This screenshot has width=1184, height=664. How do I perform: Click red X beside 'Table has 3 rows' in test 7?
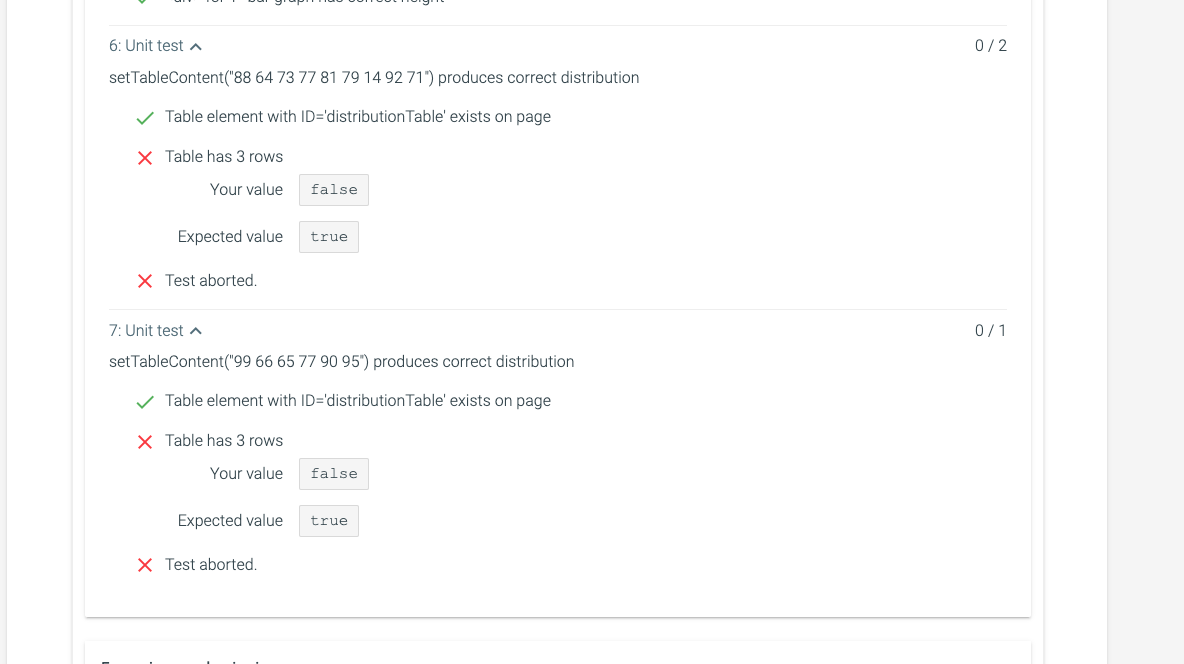point(145,442)
